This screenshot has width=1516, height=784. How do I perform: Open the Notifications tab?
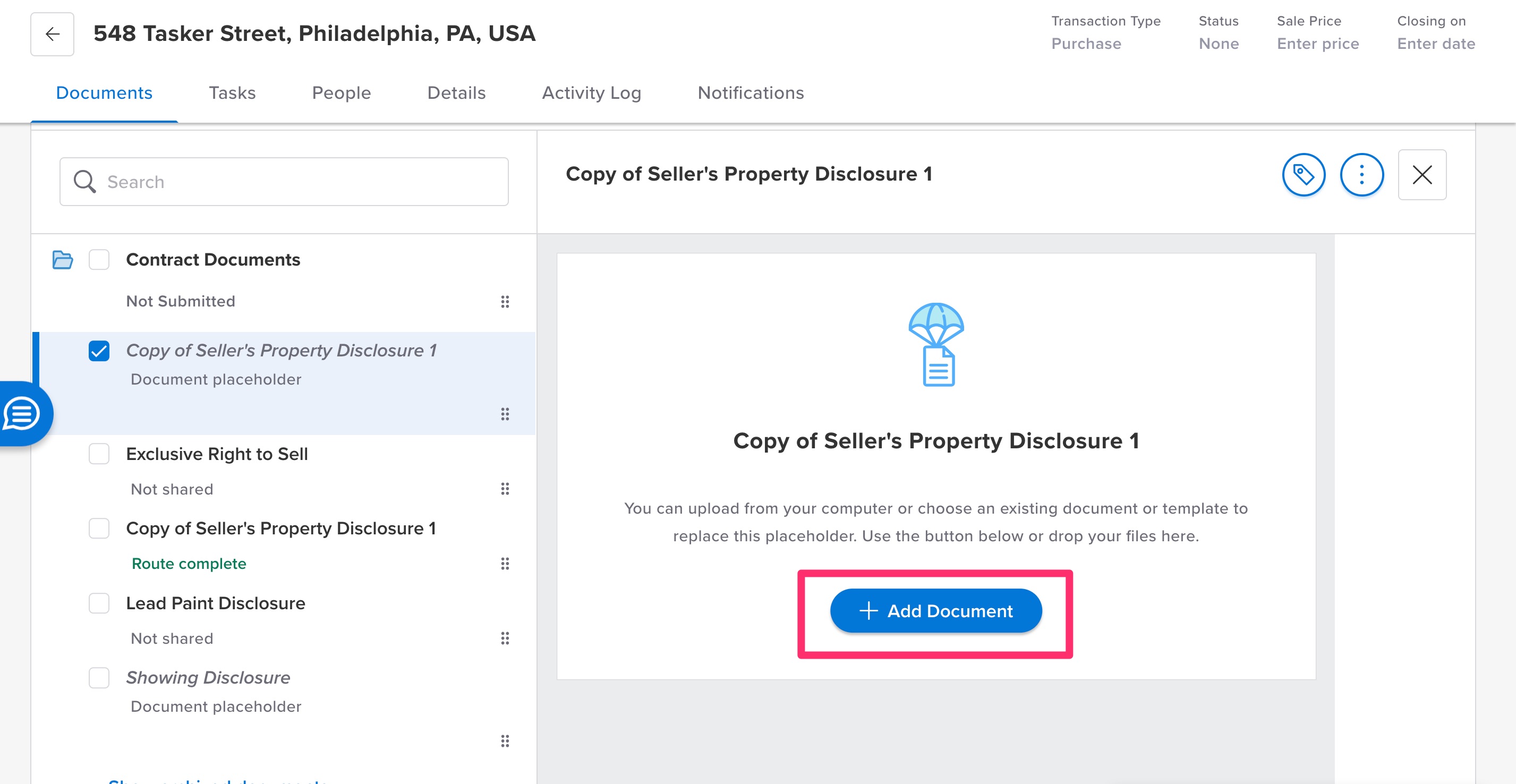coord(751,92)
